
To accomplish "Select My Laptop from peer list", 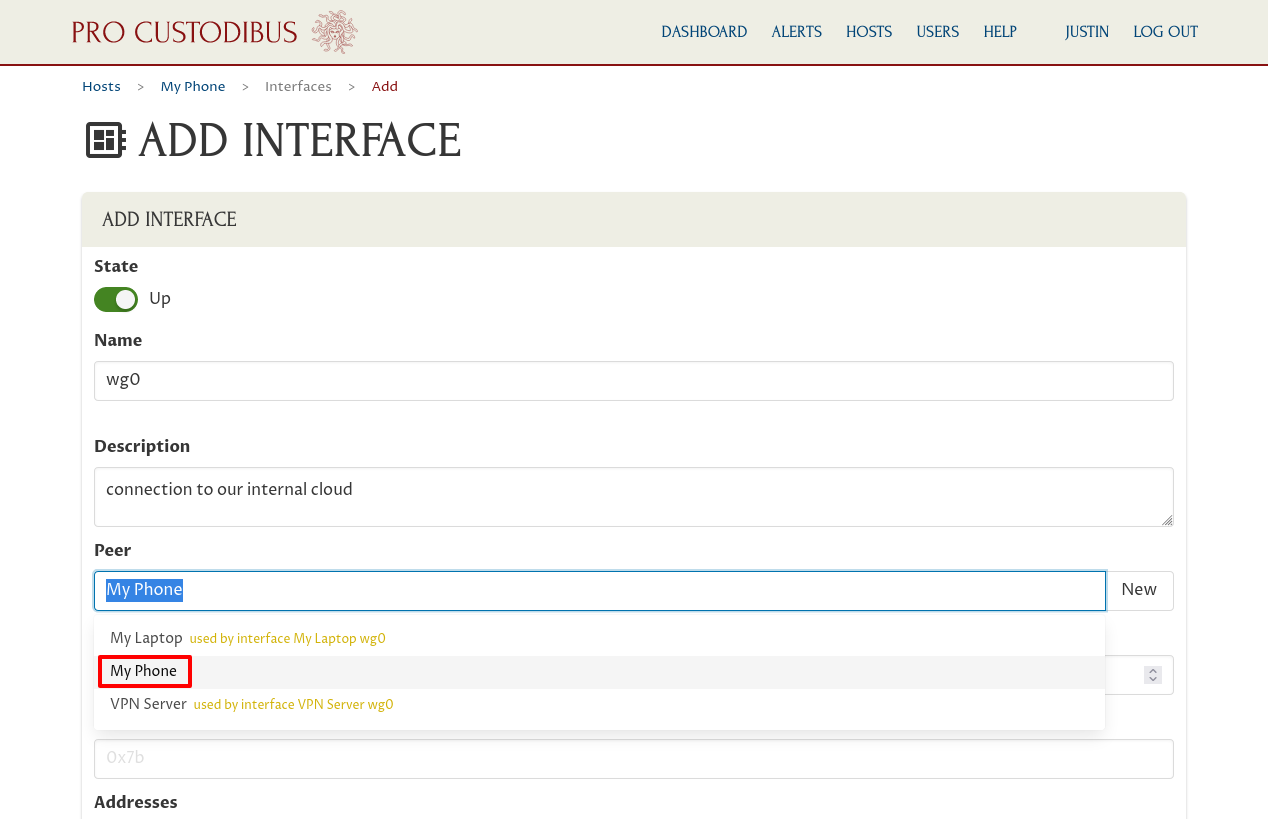I will [600, 639].
